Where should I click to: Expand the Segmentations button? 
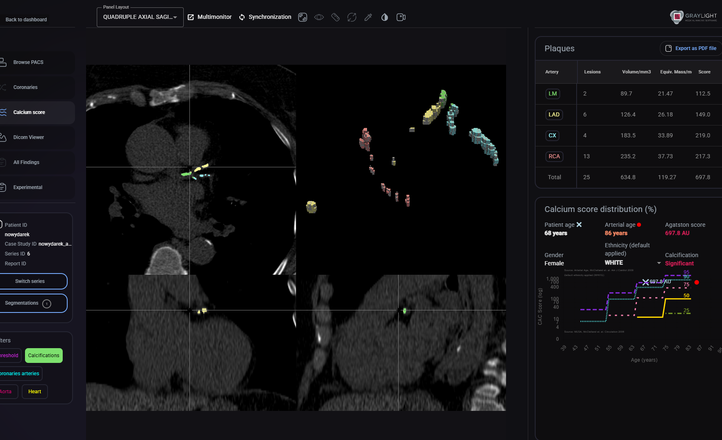[x=33, y=303]
